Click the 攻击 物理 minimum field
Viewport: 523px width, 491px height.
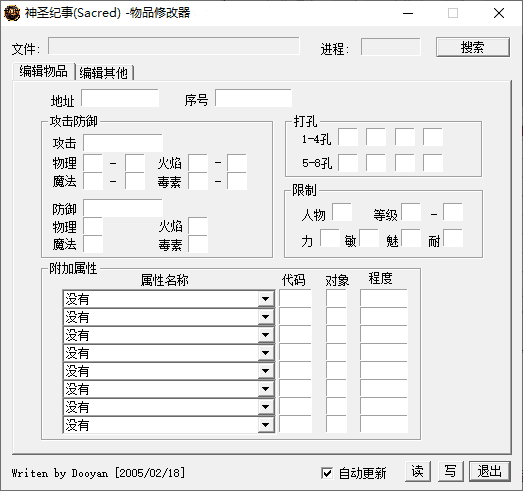click(93, 163)
